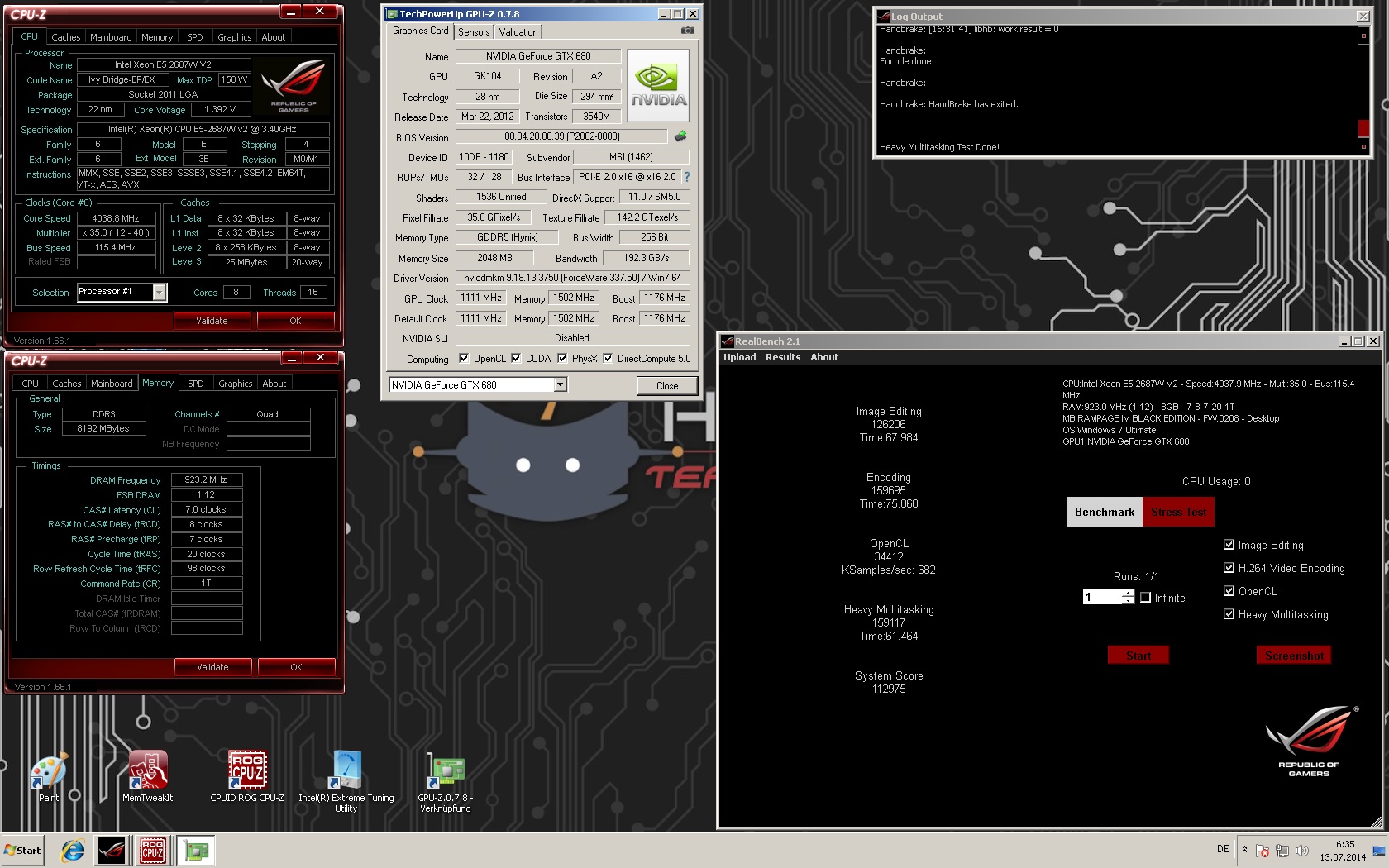Click the volume speaker tray icon

click(x=1302, y=851)
